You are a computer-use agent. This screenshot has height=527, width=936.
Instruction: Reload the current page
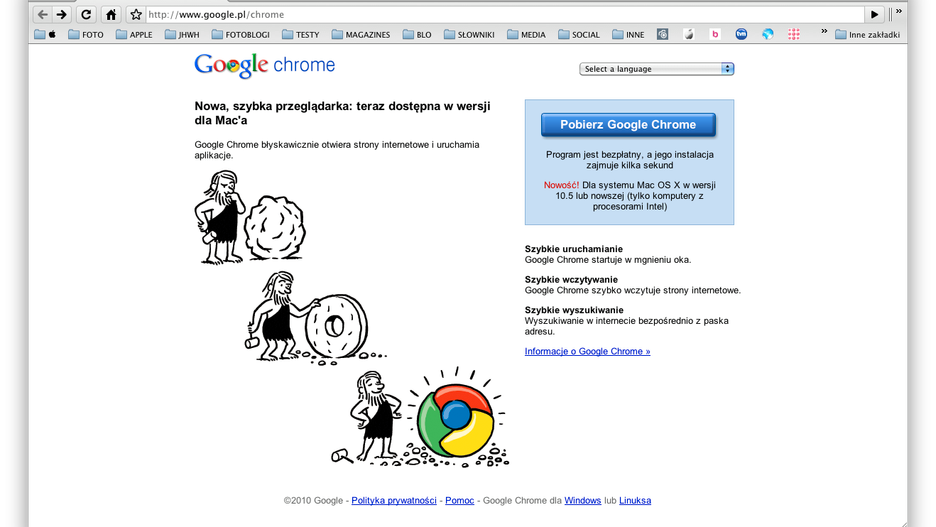[86, 14]
